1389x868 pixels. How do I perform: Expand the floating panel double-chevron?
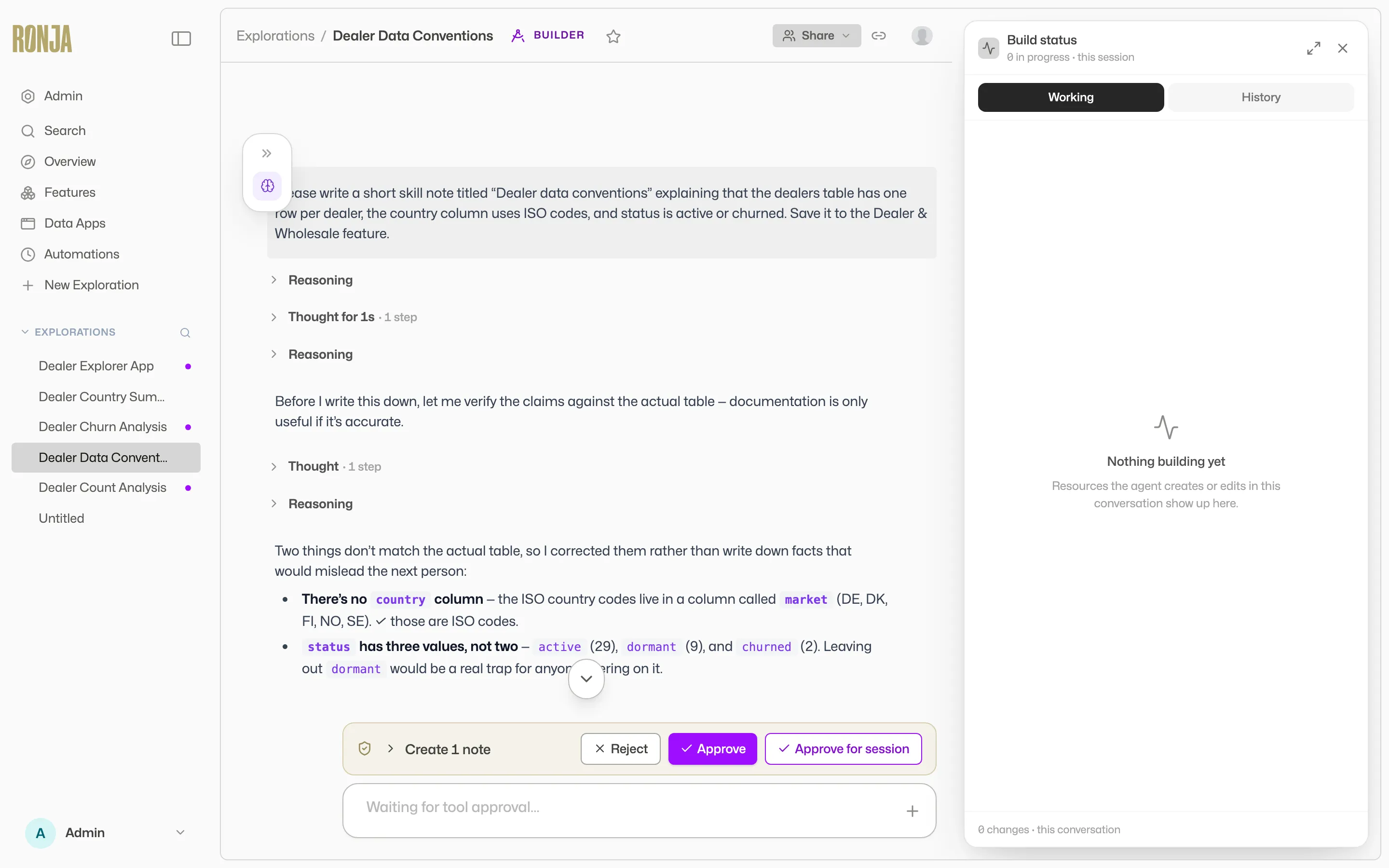pyautogui.click(x=267, y=153)
